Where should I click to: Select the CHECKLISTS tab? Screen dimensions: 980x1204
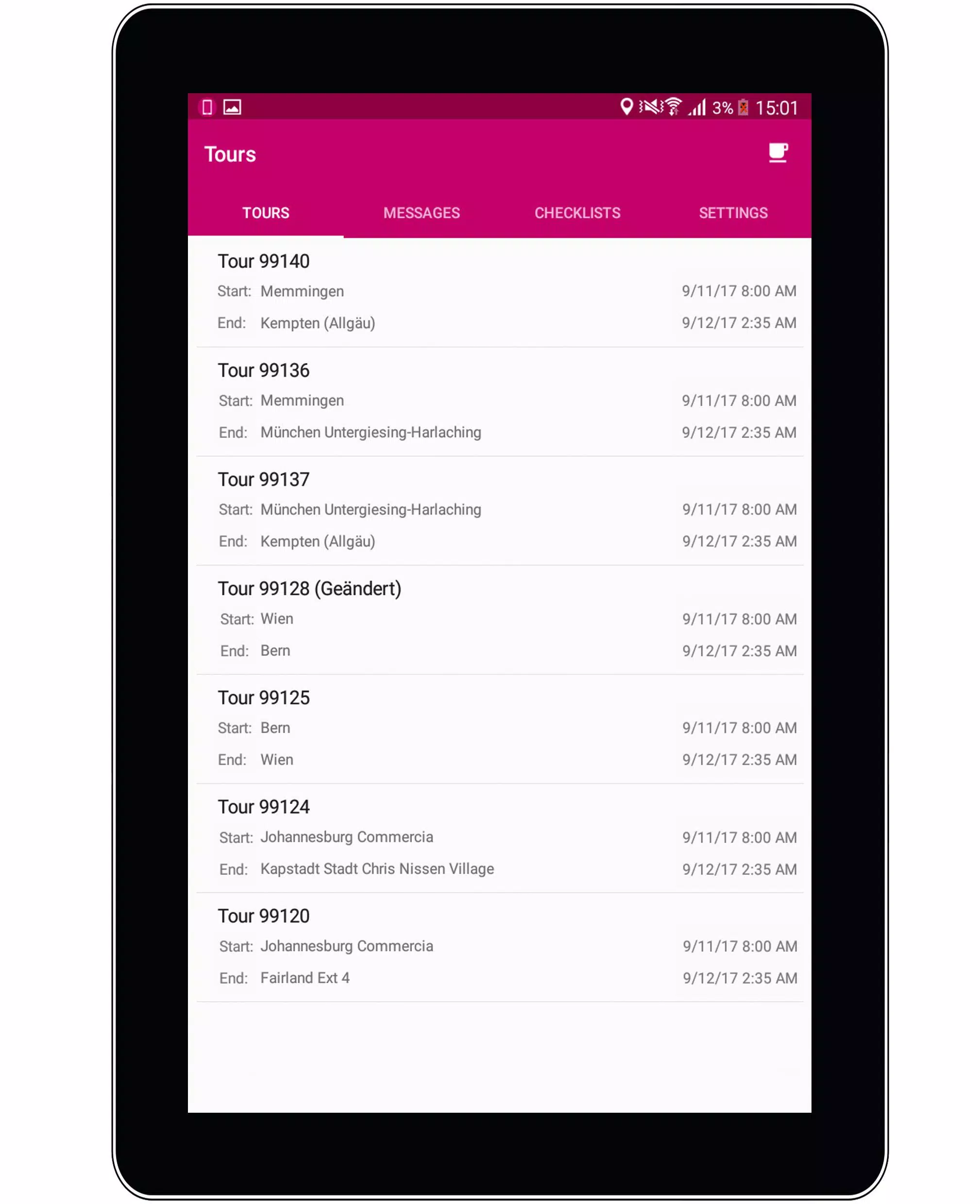pos(577,213)
